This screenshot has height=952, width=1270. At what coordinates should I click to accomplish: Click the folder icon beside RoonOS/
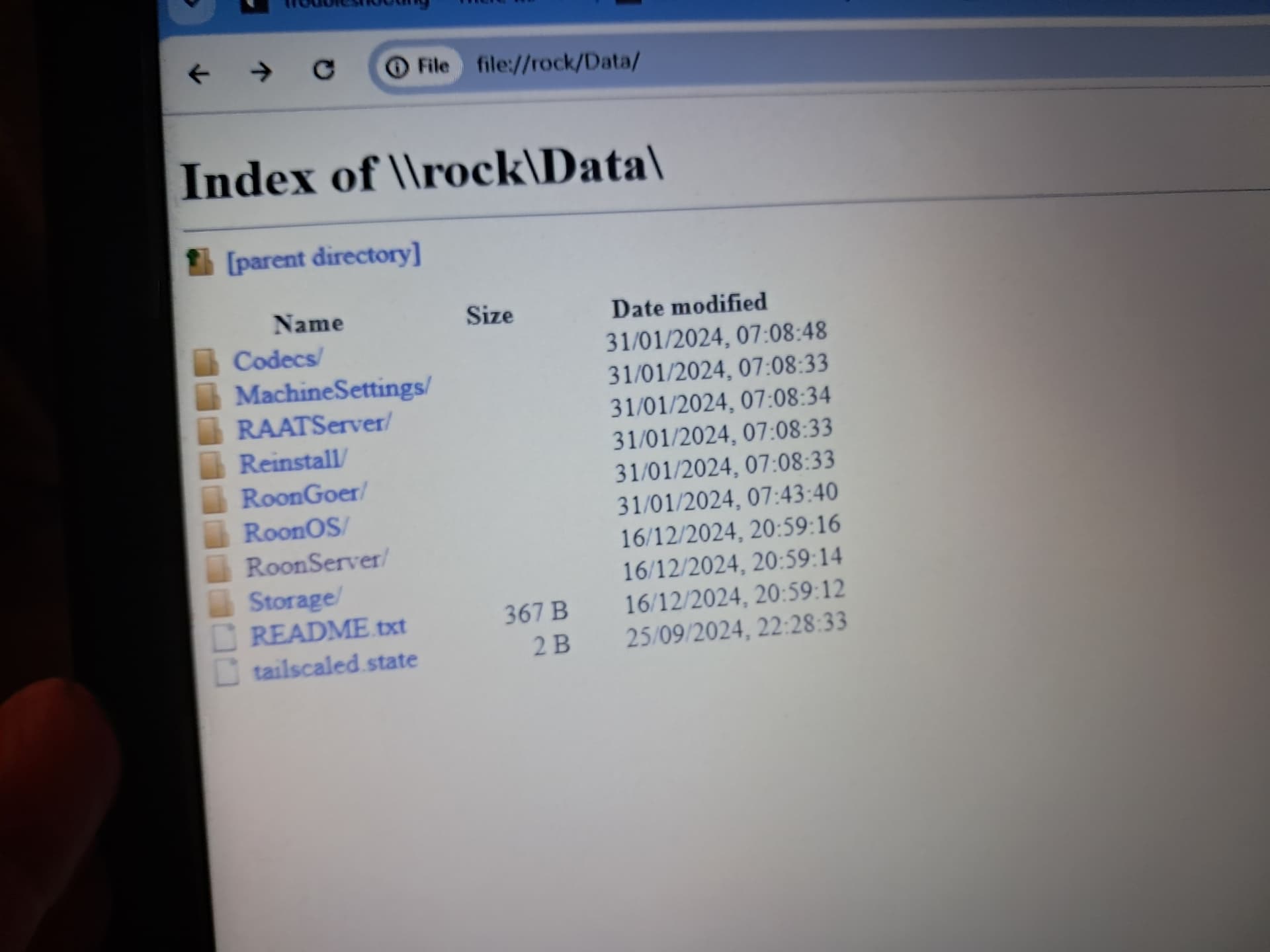[x=216, y=534]
